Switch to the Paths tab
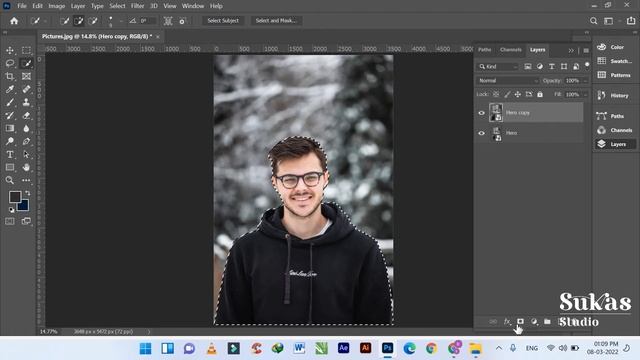The width and height of the screenshot is (640, 360). pos(484,50)
